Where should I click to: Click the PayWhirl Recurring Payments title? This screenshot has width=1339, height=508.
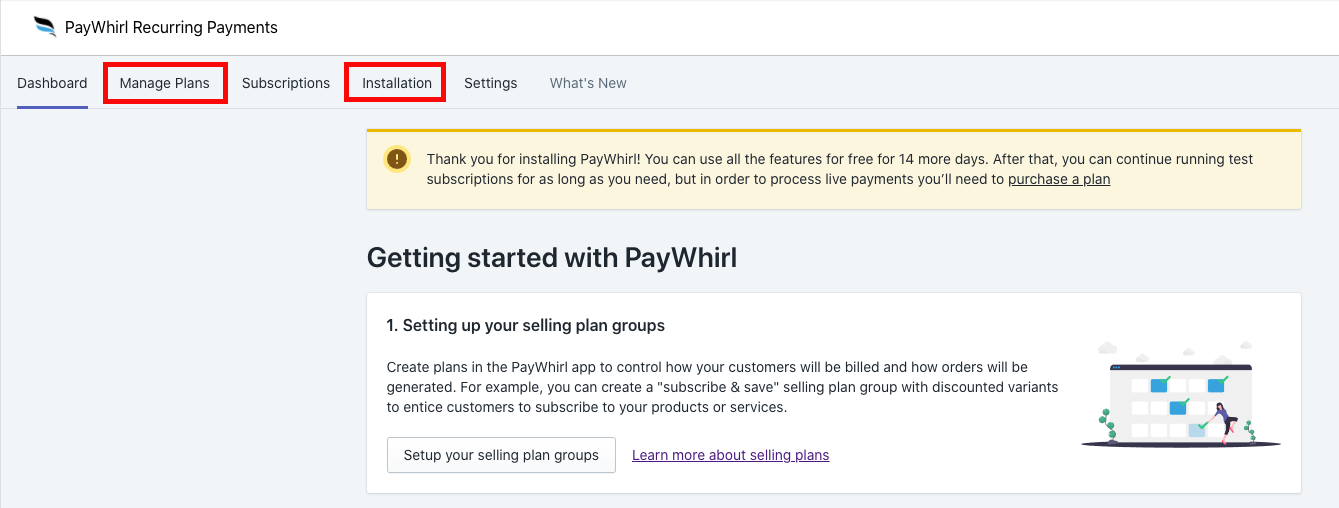[x=171, y=28]
